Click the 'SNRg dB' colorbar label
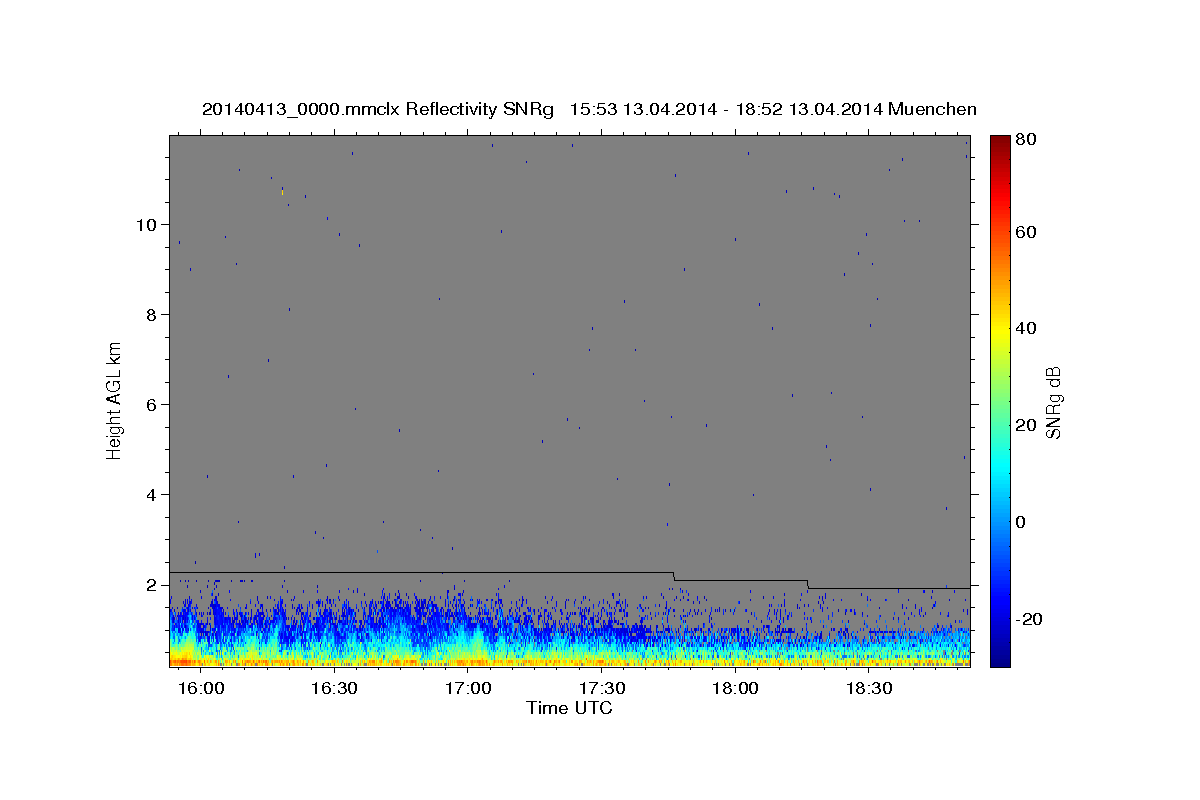 [x=1053, y=402]
